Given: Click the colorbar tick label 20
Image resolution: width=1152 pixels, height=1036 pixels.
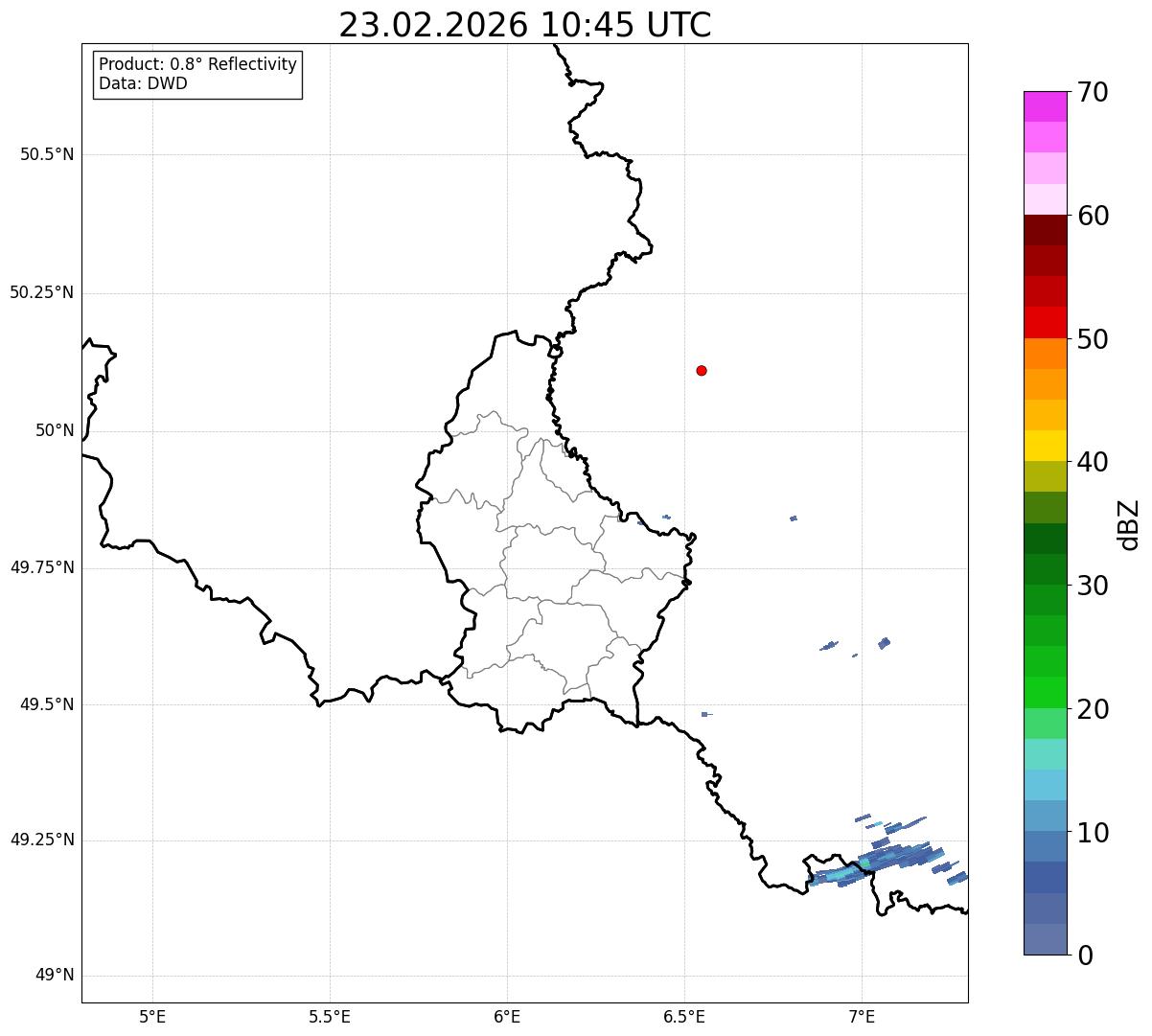Looking at the screenshot, I should click(1093, 709).
